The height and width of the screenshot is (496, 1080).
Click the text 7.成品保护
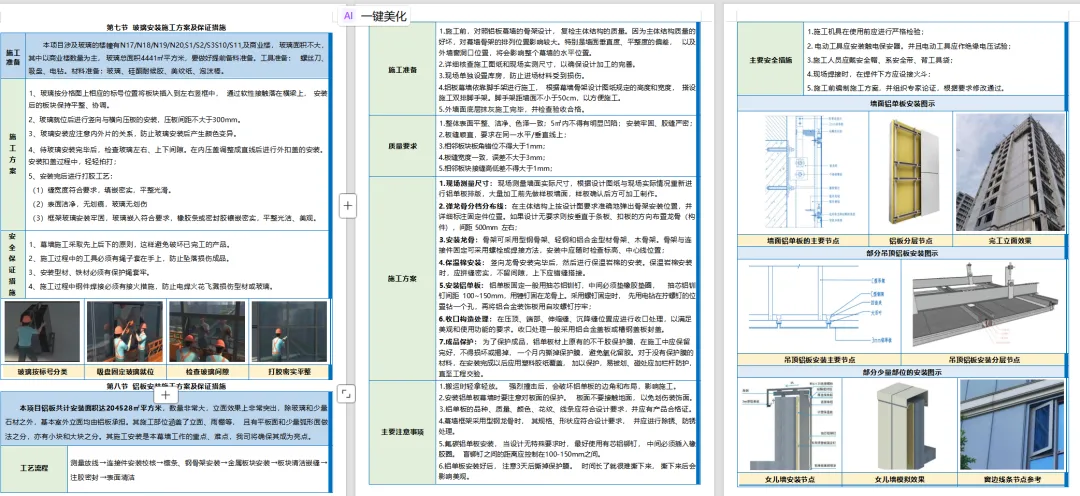tap(459, 341)
